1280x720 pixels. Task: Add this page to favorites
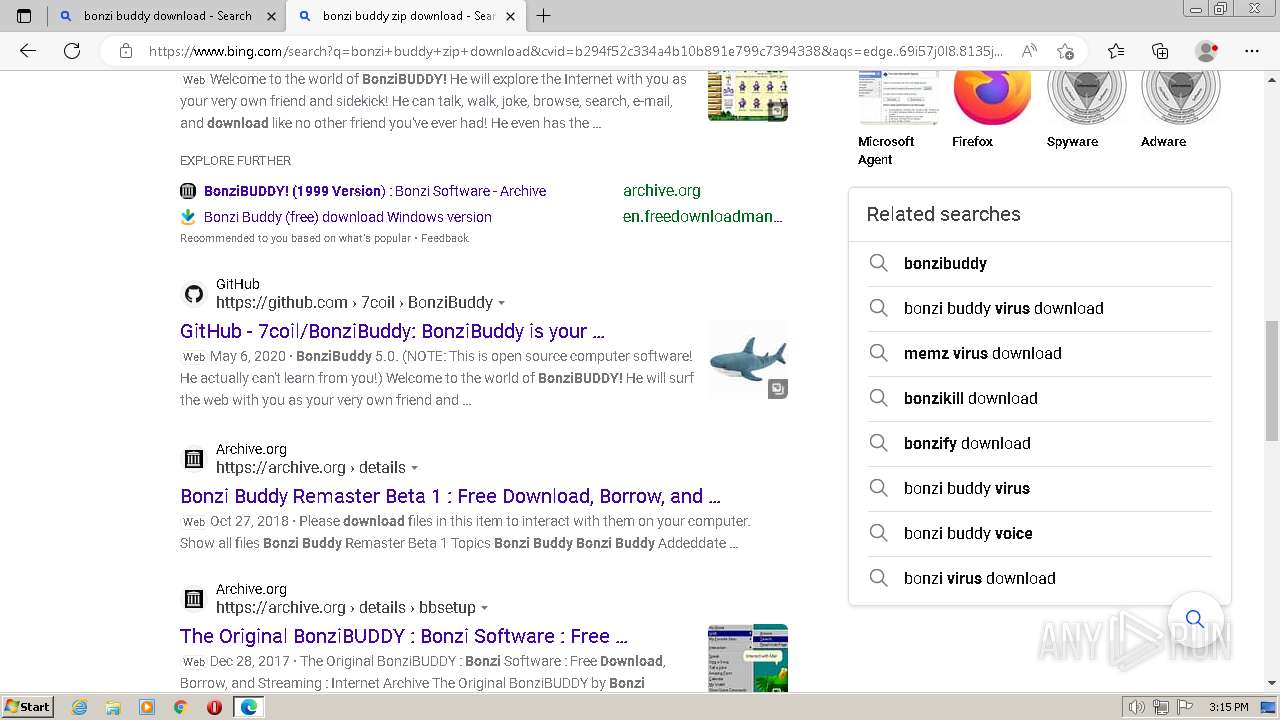click(1065, 51)
